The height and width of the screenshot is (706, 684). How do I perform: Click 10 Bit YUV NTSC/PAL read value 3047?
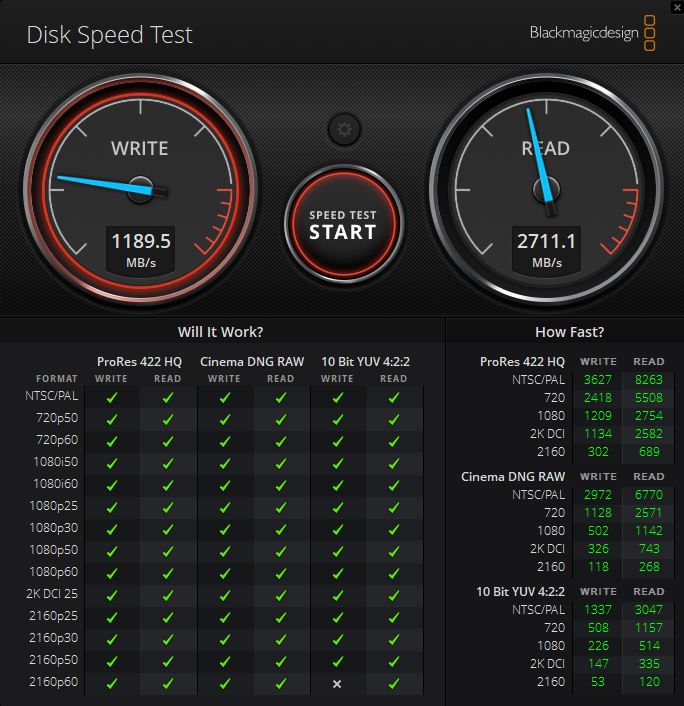pos(648,610)
